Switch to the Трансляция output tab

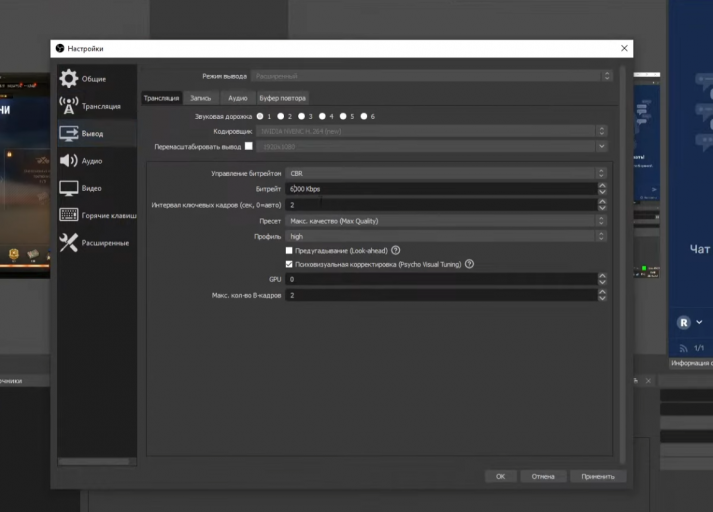point(161,98)
